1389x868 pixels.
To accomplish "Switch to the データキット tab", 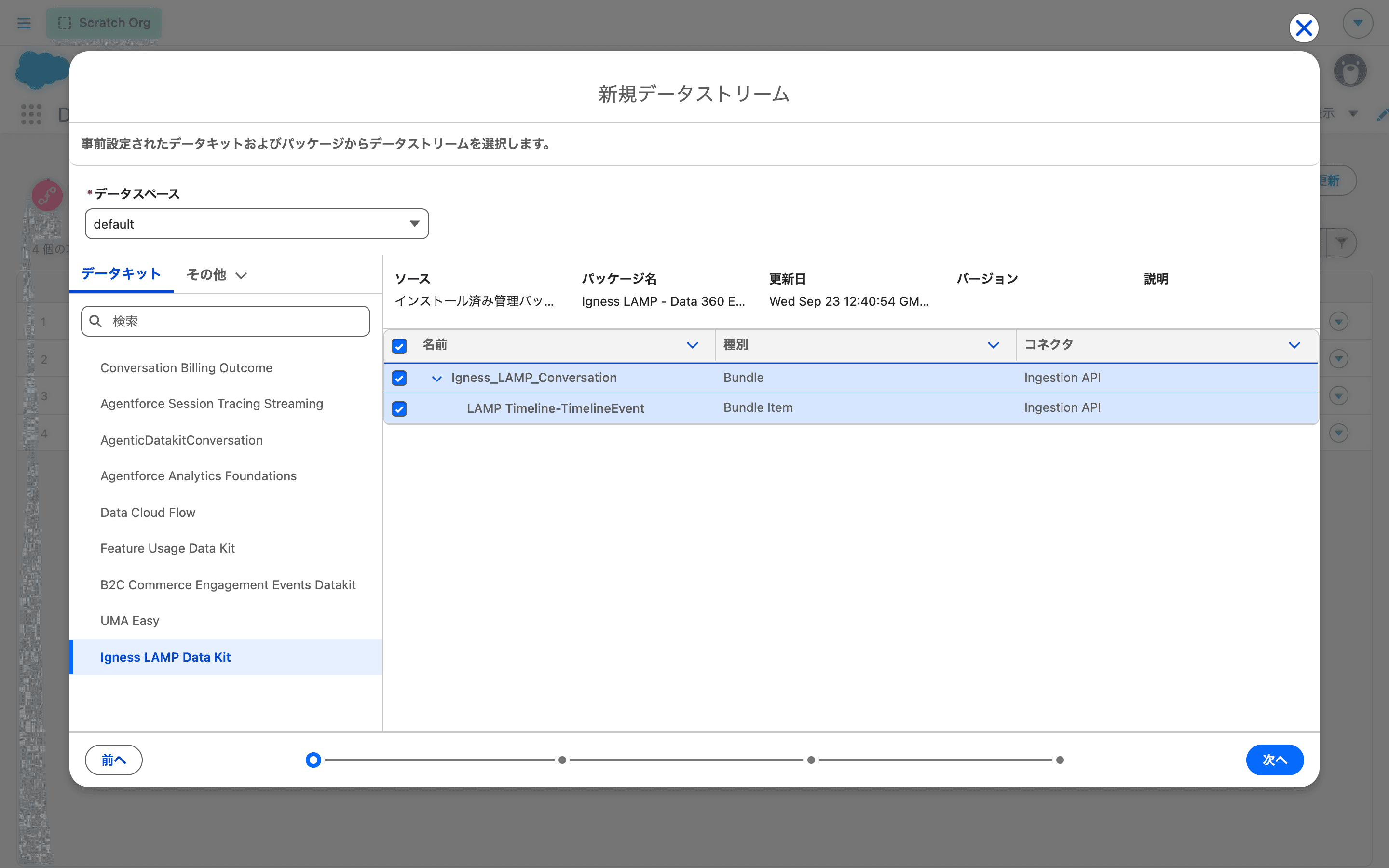I will point(121,274).
